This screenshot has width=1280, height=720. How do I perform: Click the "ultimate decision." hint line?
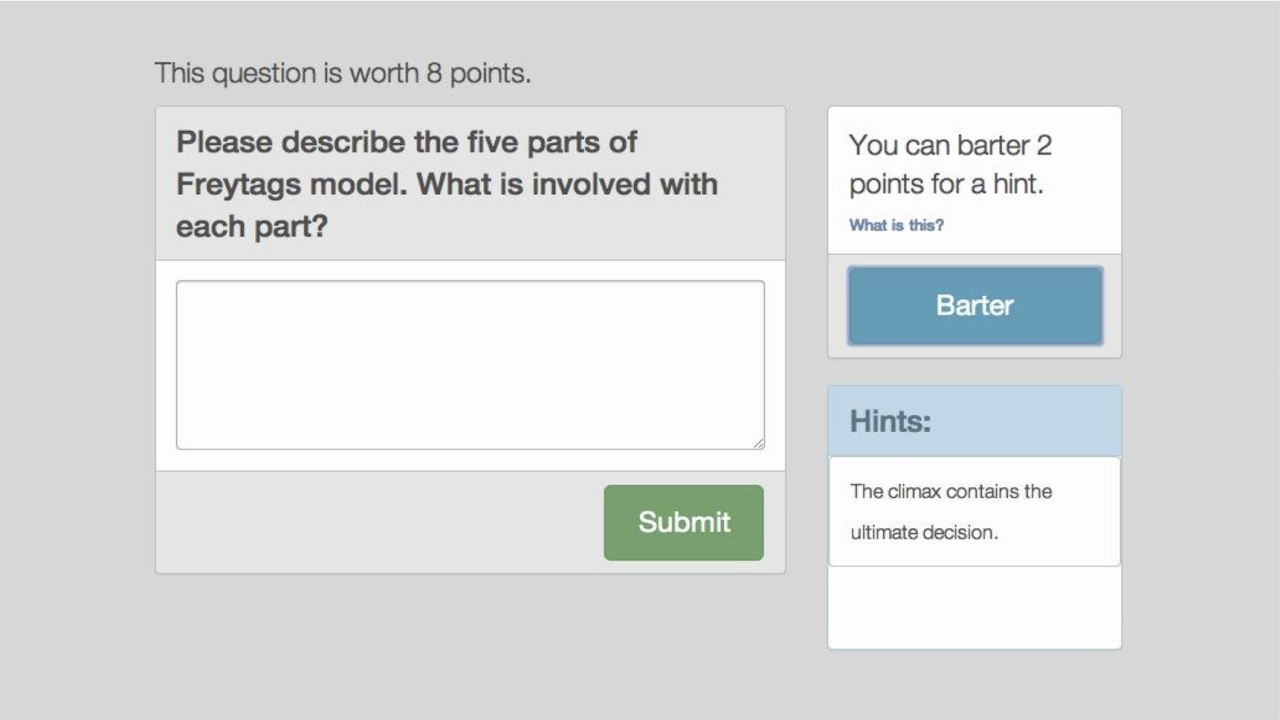click(x=924, y=532)
